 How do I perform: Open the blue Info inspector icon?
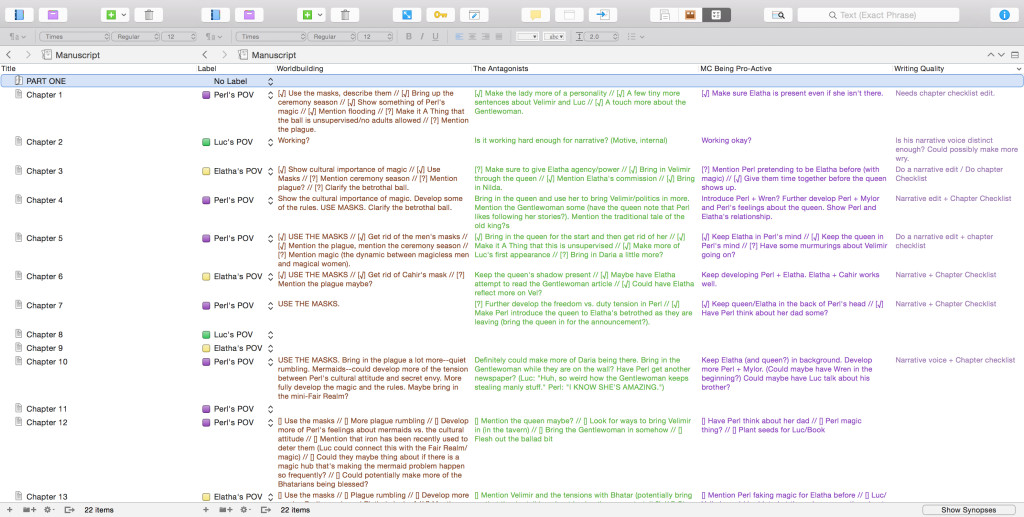coord(1004,14)
